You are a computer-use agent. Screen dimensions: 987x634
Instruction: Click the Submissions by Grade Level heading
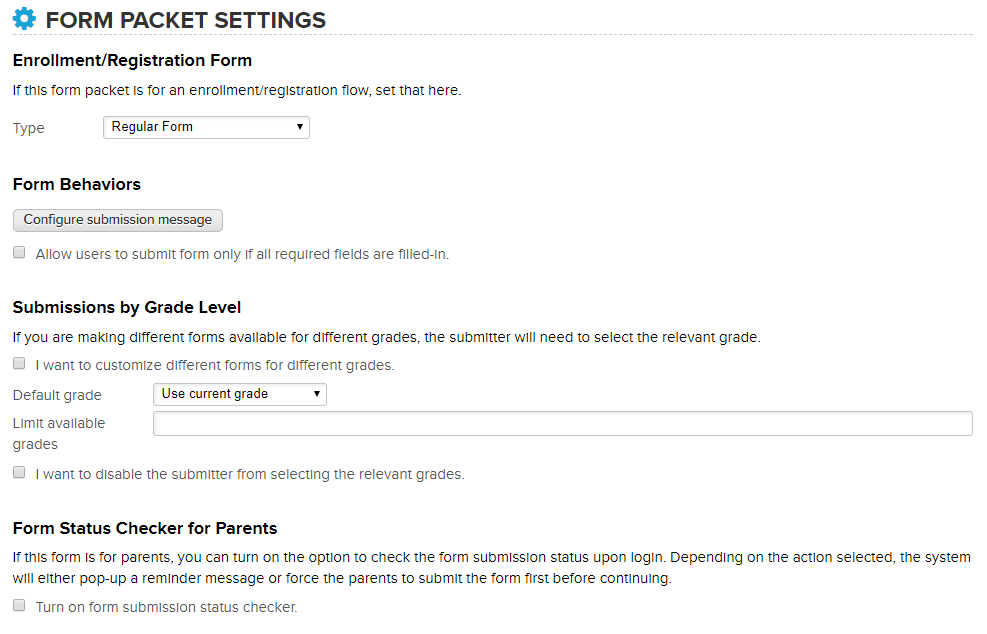(x=127, y=307)
